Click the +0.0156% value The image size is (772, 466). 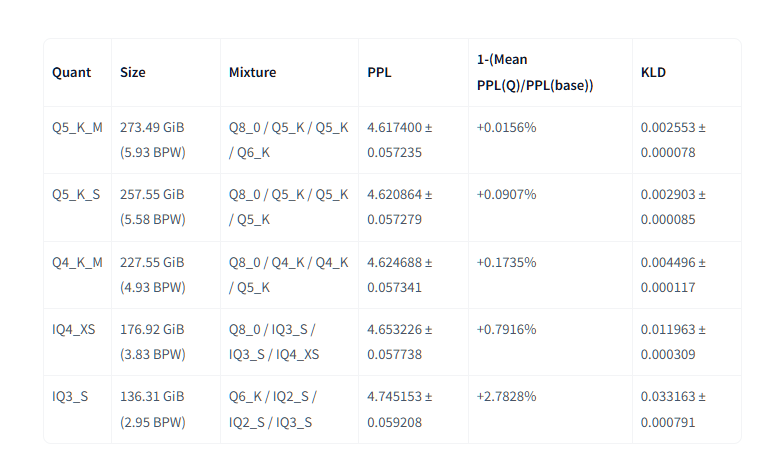[x=506, y=128]
